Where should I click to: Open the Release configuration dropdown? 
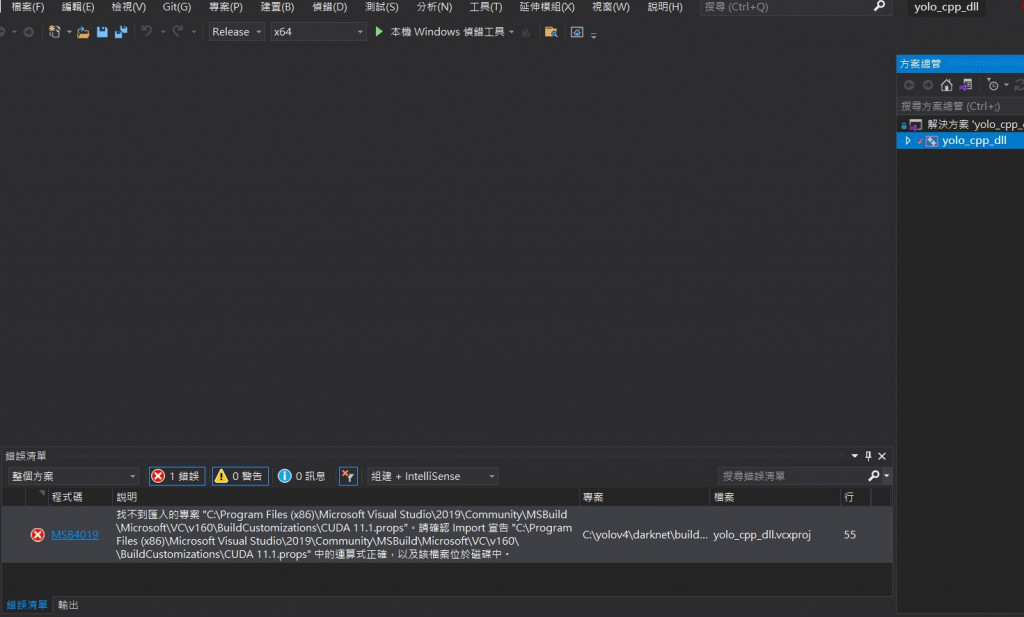coord(236,31)
